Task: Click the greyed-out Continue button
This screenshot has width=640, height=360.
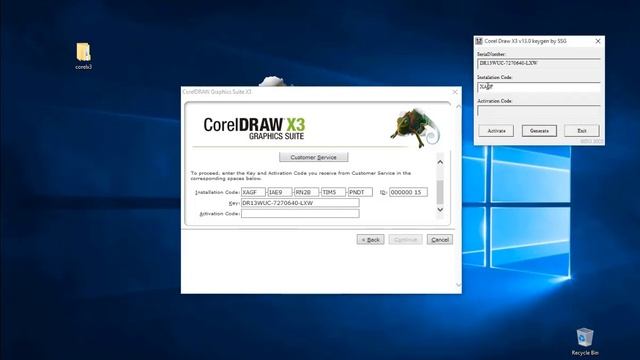Action: coord(405,240)
